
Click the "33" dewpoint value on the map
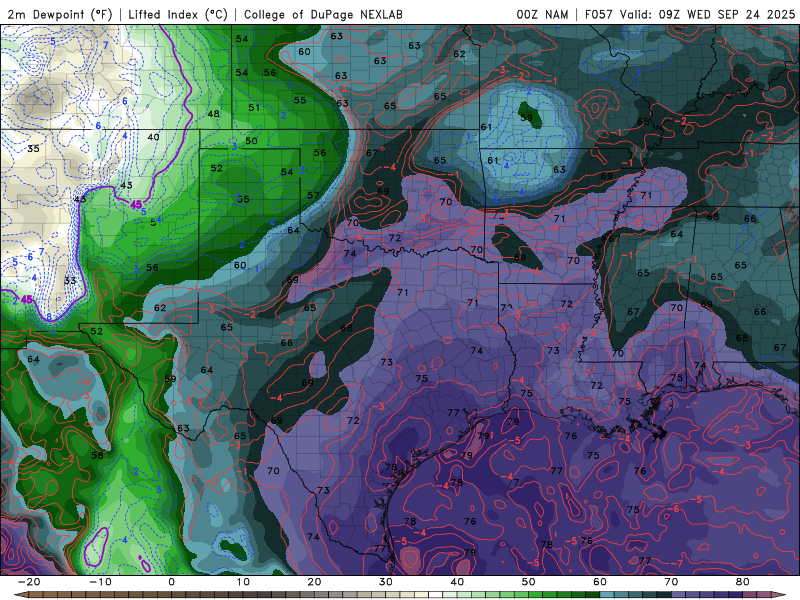pyautogui.click(x=70, y=281)
